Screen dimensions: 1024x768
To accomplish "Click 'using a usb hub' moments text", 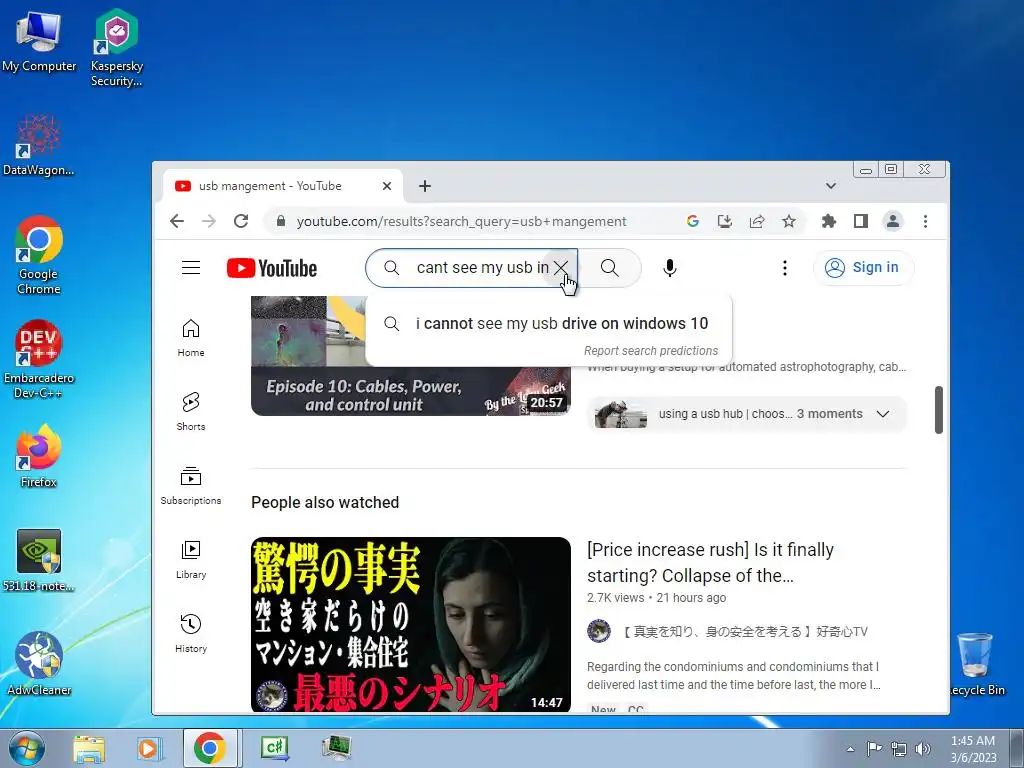I will pyautogui.click(x=725, y=414).
